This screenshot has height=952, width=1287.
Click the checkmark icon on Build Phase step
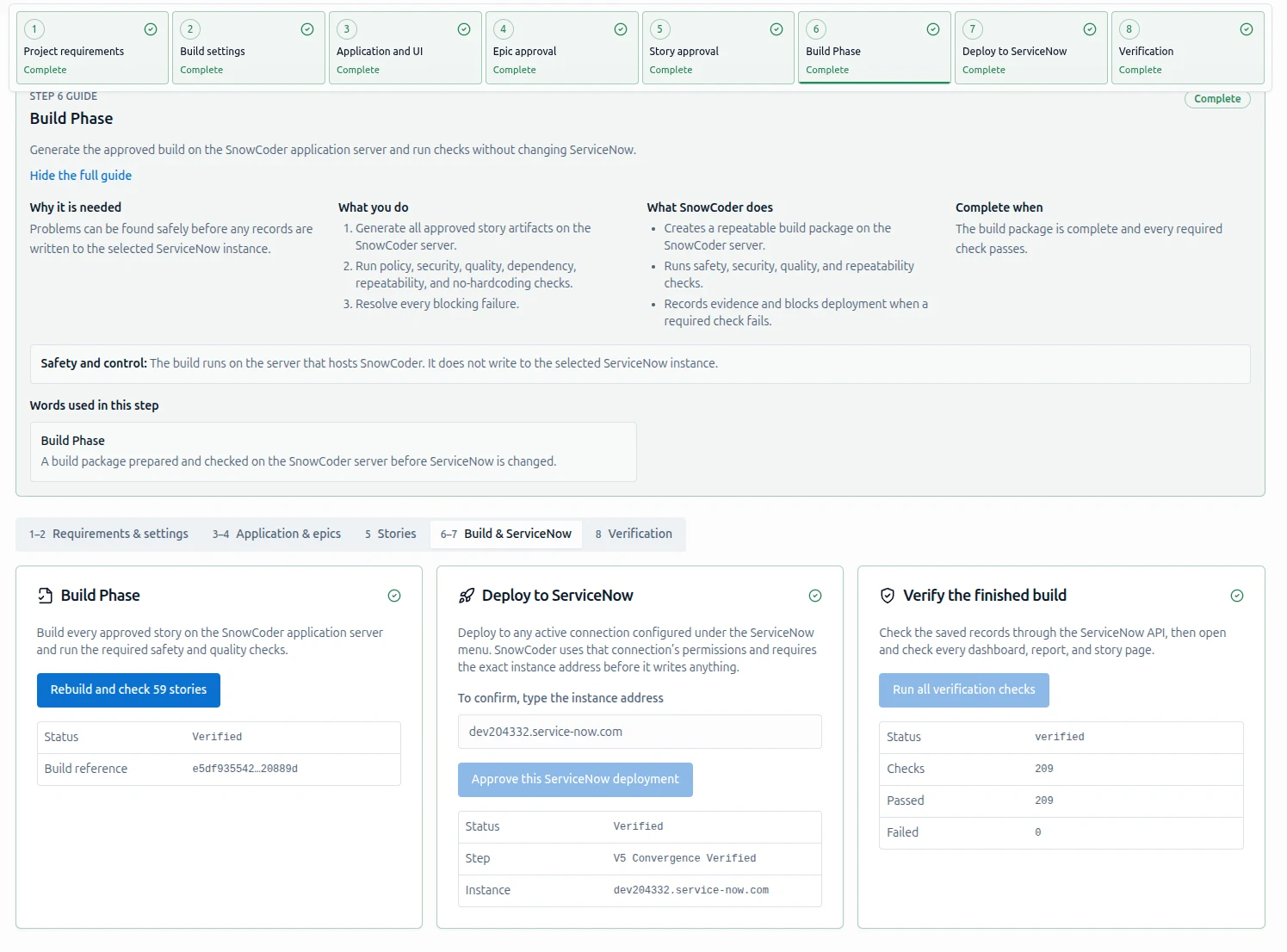coord(933,29)
